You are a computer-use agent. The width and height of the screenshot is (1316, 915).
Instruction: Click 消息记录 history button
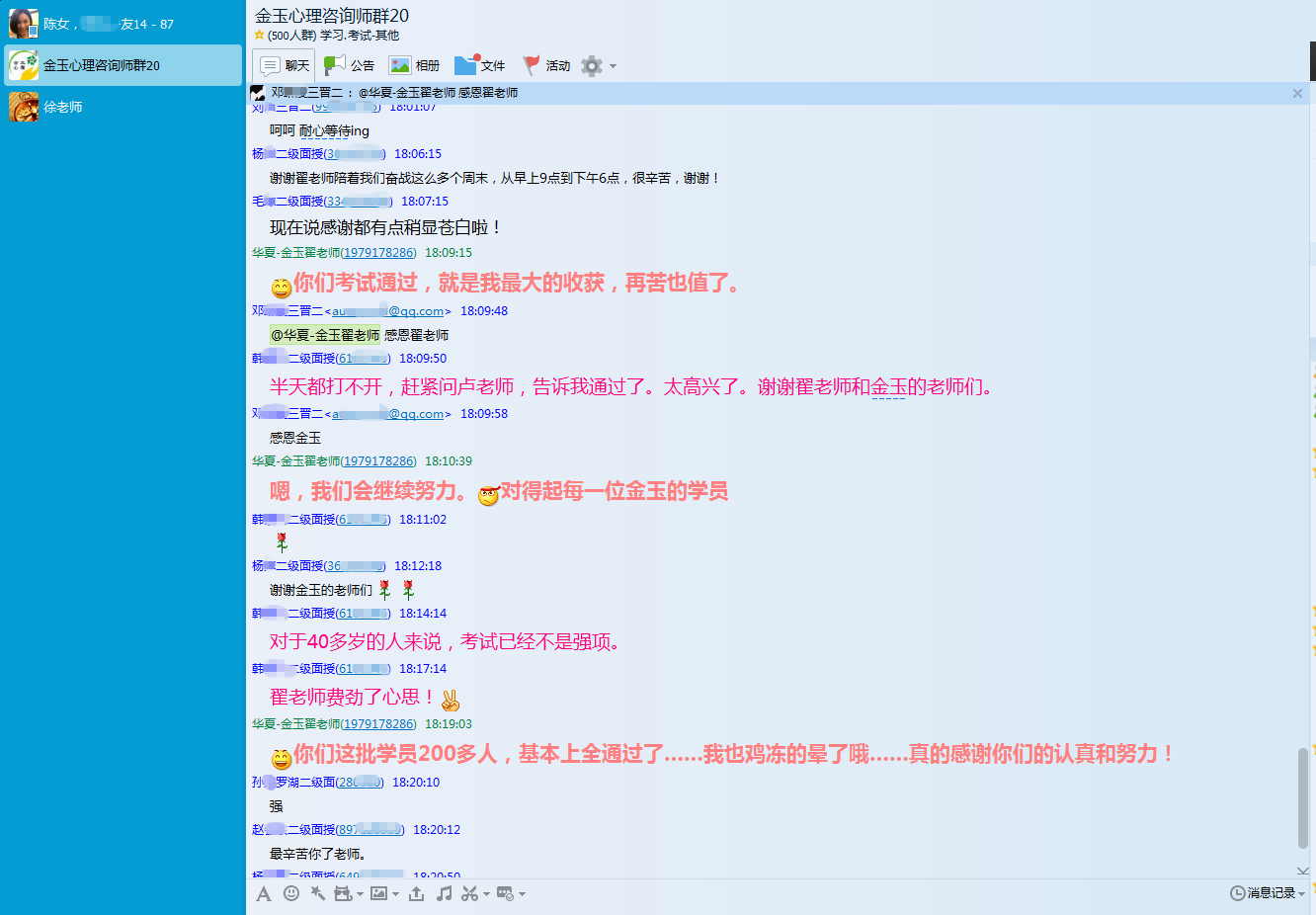point(1264,893)
